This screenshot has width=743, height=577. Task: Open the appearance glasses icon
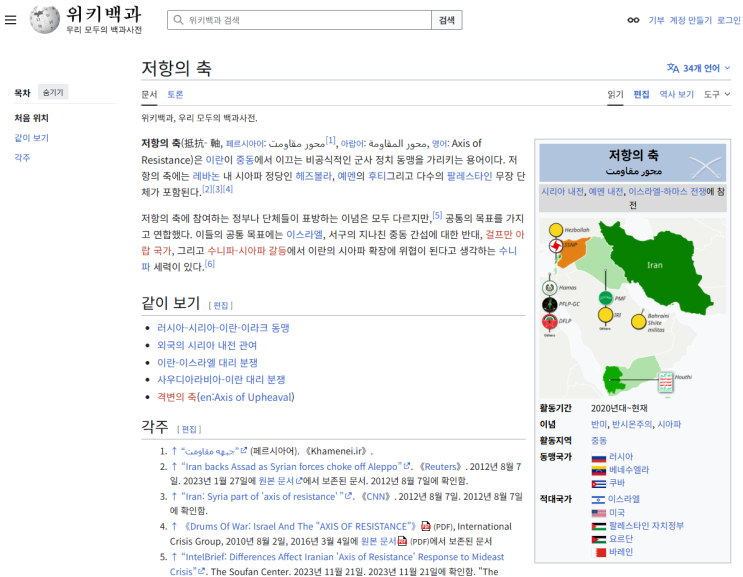(633, 20)
